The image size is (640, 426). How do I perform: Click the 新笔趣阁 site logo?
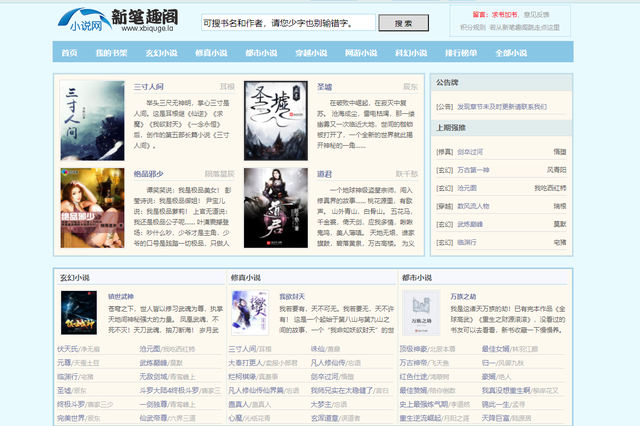coord(118,20)
